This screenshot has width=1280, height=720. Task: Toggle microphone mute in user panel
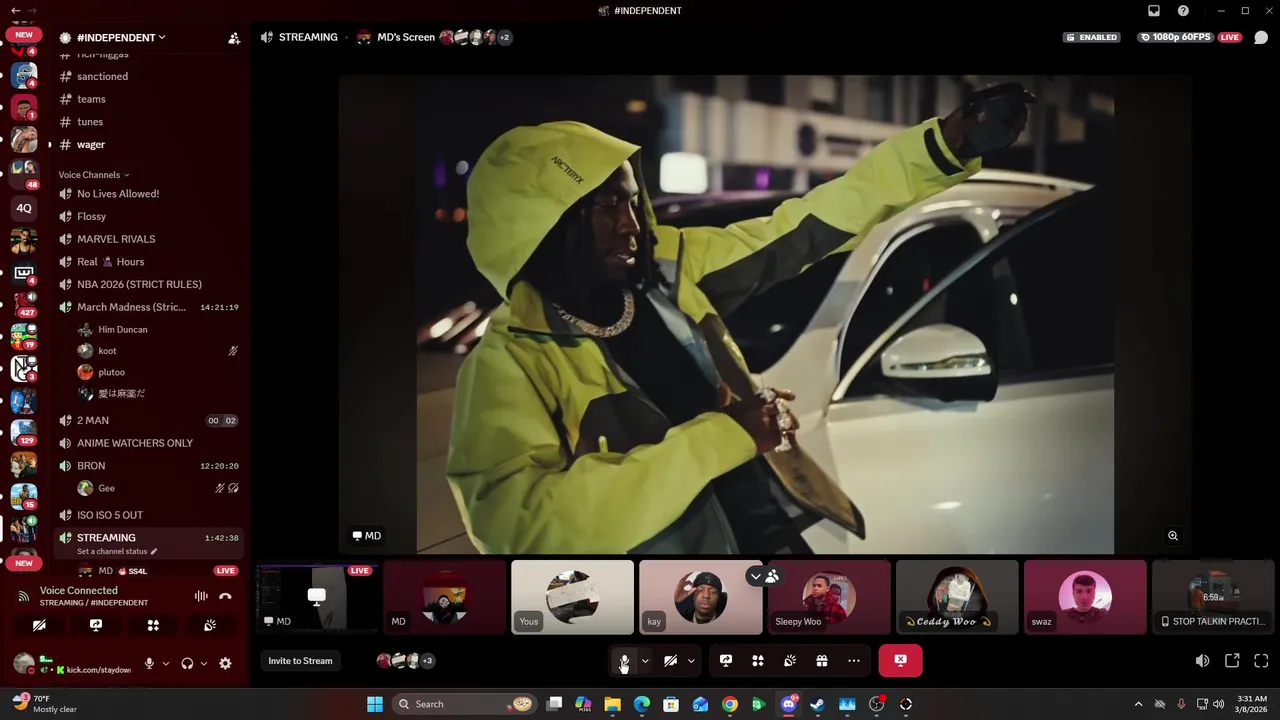point(149,663)
